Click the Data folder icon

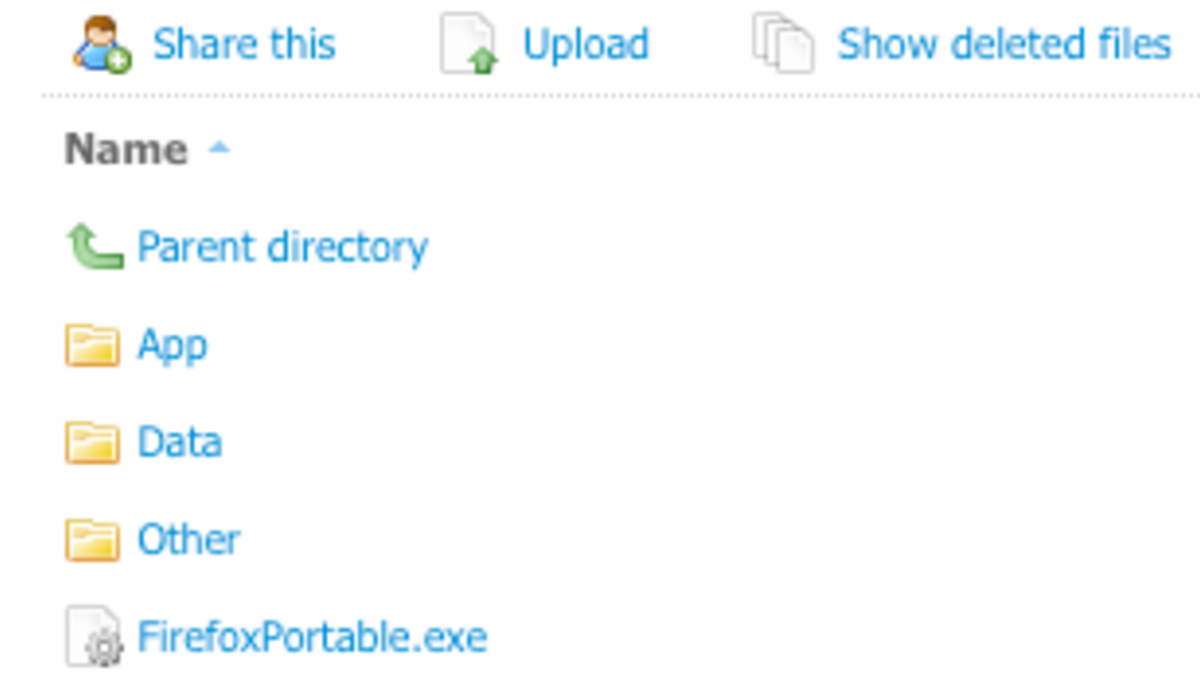(95, 441)
